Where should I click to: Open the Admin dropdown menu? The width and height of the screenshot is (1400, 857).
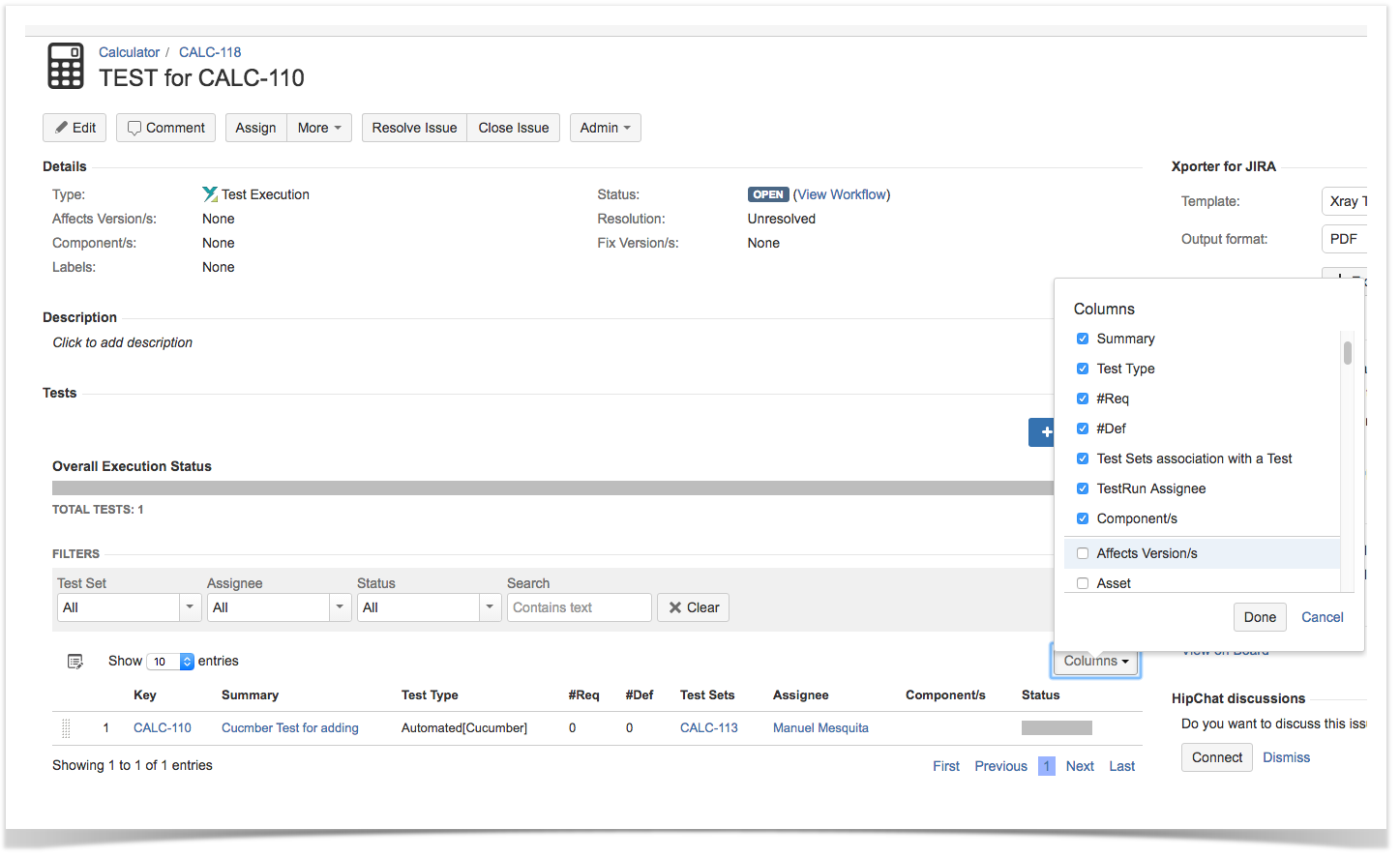click(605, 128)
